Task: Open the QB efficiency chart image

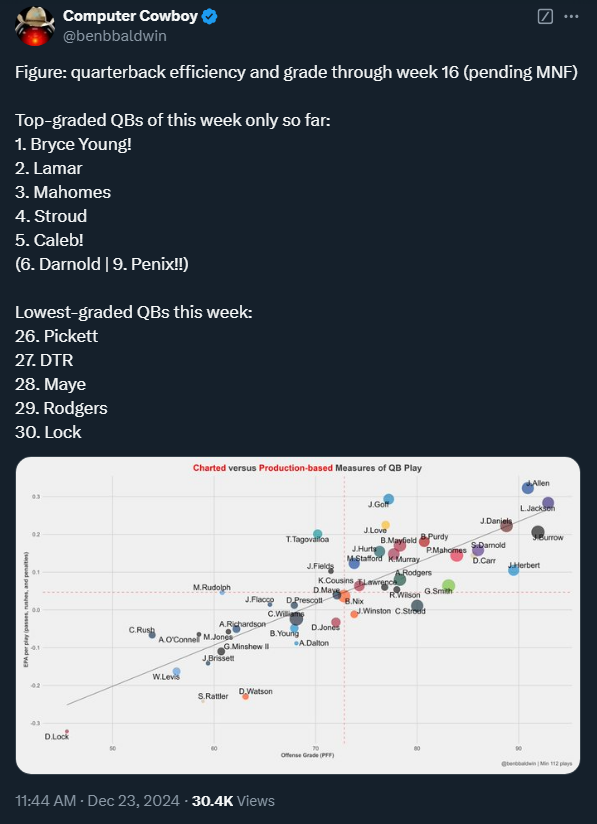Action: click(x=298, y=615)
